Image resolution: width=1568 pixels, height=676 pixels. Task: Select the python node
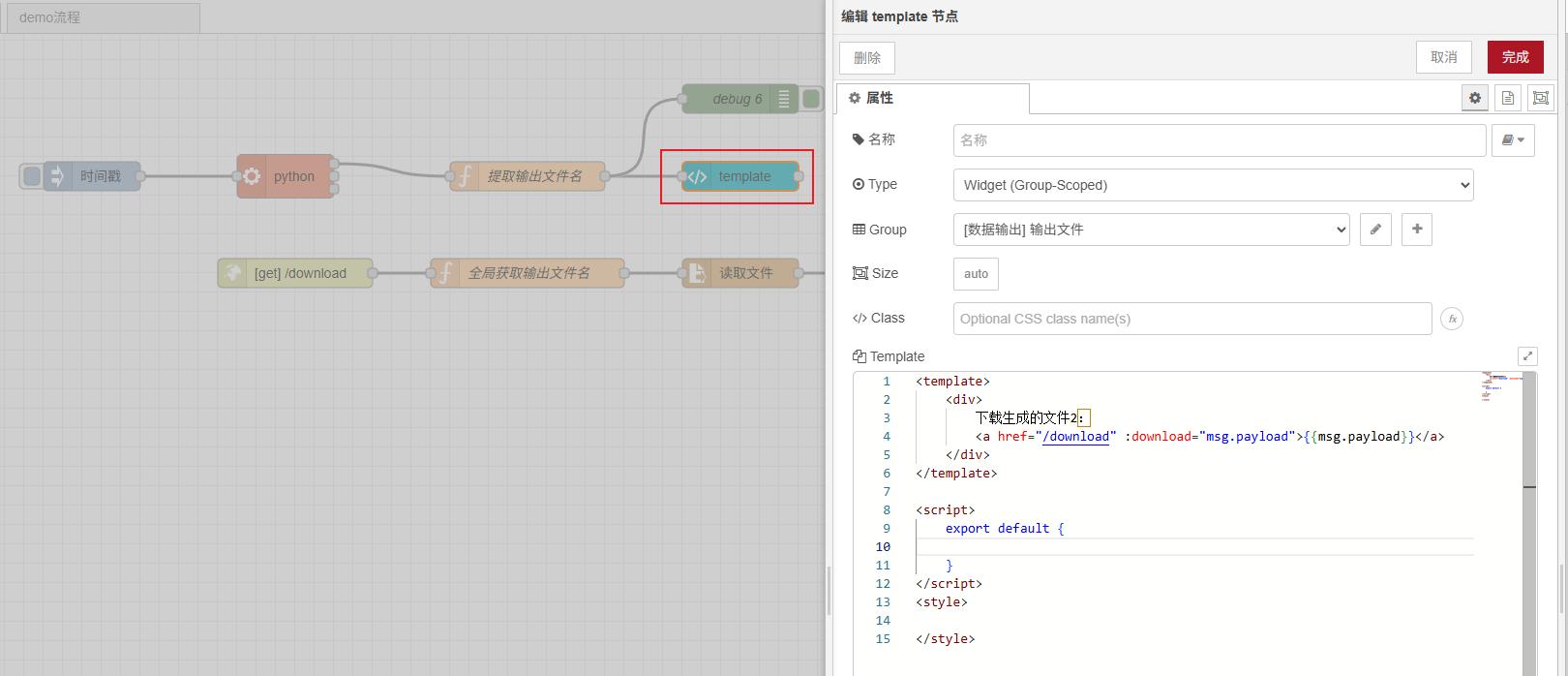286,176
